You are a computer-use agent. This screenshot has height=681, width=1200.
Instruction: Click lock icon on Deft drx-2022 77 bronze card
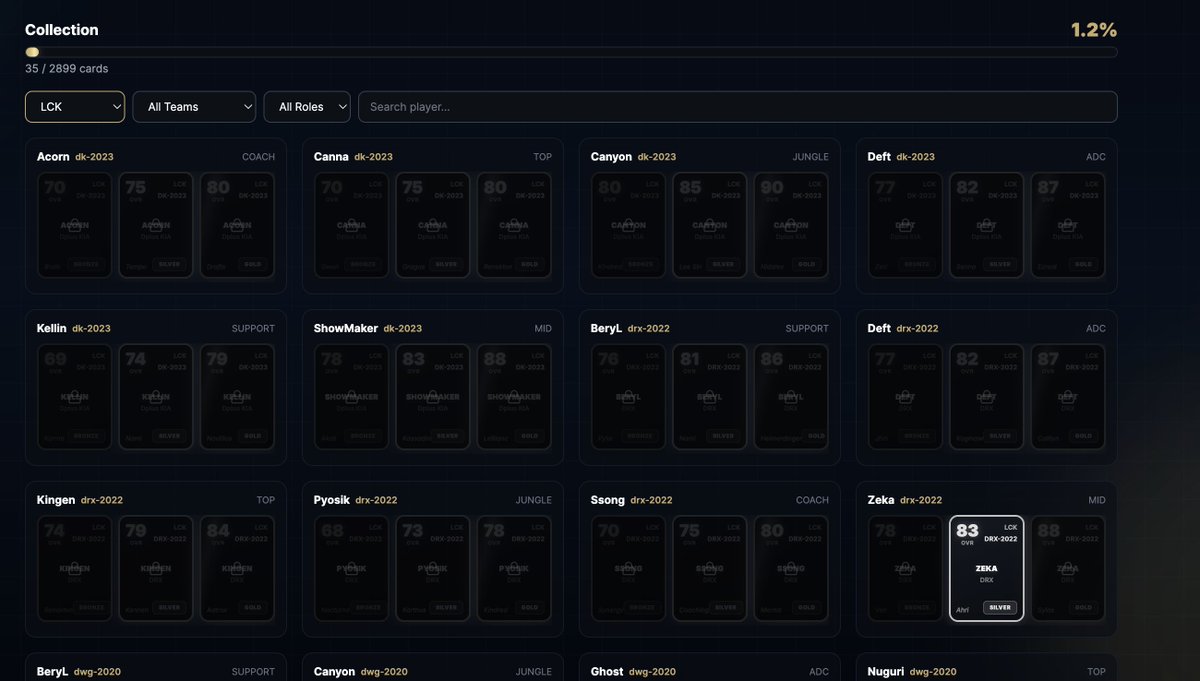point(906,398)
